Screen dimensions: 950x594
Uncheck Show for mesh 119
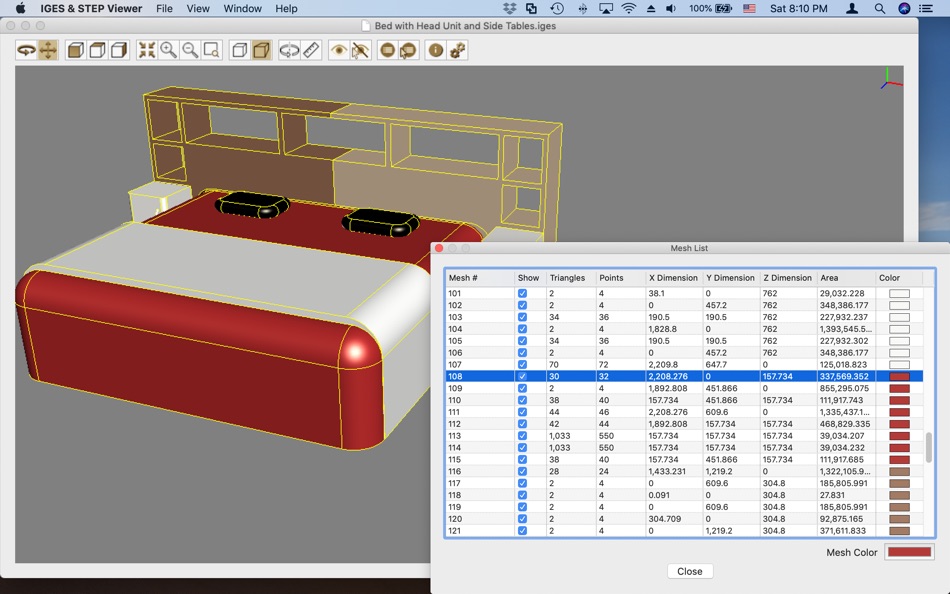click(522, 507)
